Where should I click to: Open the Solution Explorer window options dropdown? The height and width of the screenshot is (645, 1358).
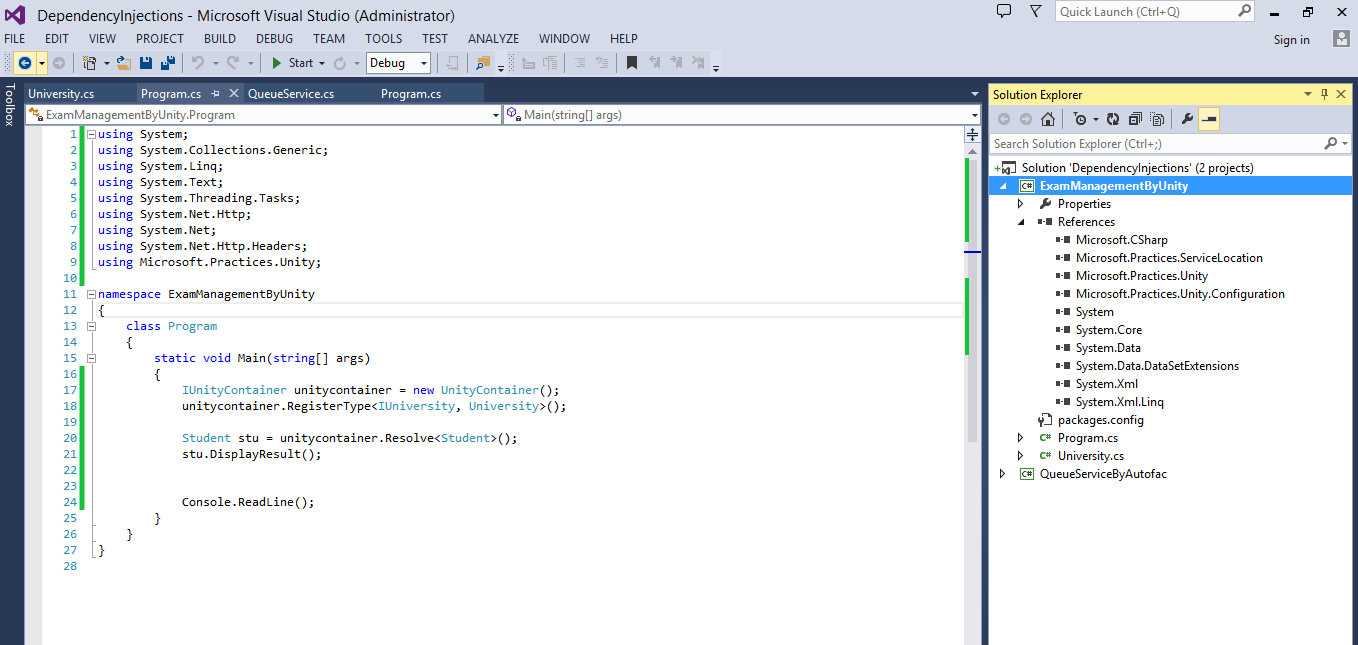[x=1307, y=94]
